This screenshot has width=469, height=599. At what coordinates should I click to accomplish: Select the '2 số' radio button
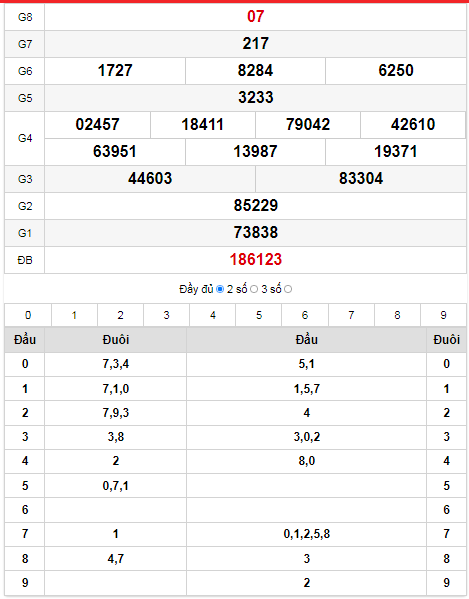[254, 289]
